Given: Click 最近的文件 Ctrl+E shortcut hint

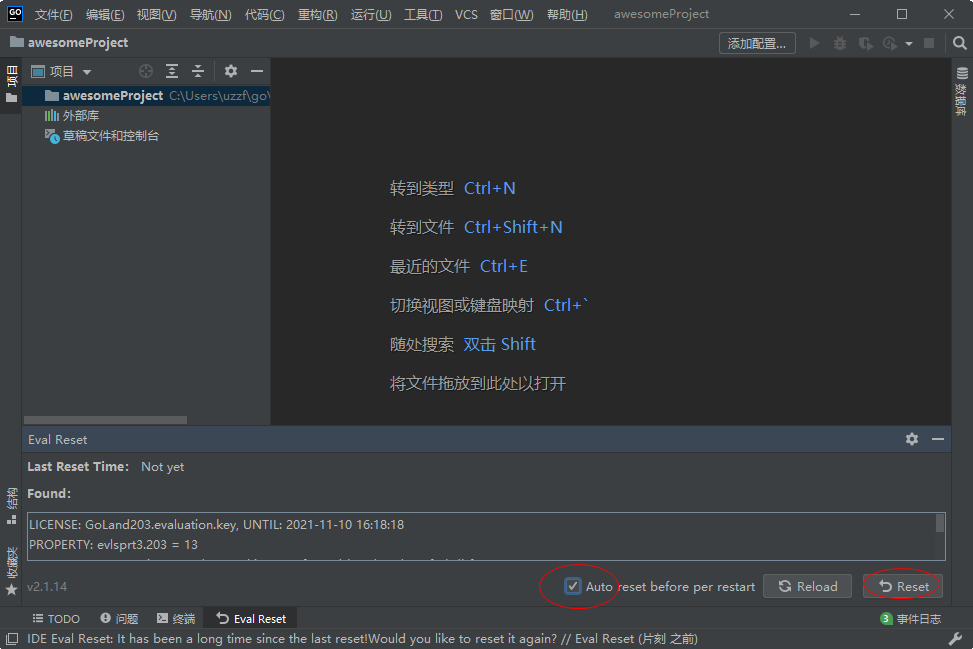Looking at the screenshot, I should pos(459,266).
